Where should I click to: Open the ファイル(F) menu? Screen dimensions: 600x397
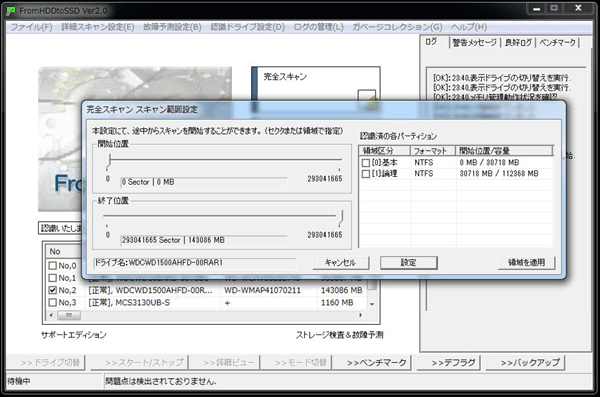pyautogui.click(x=31, y=27)
